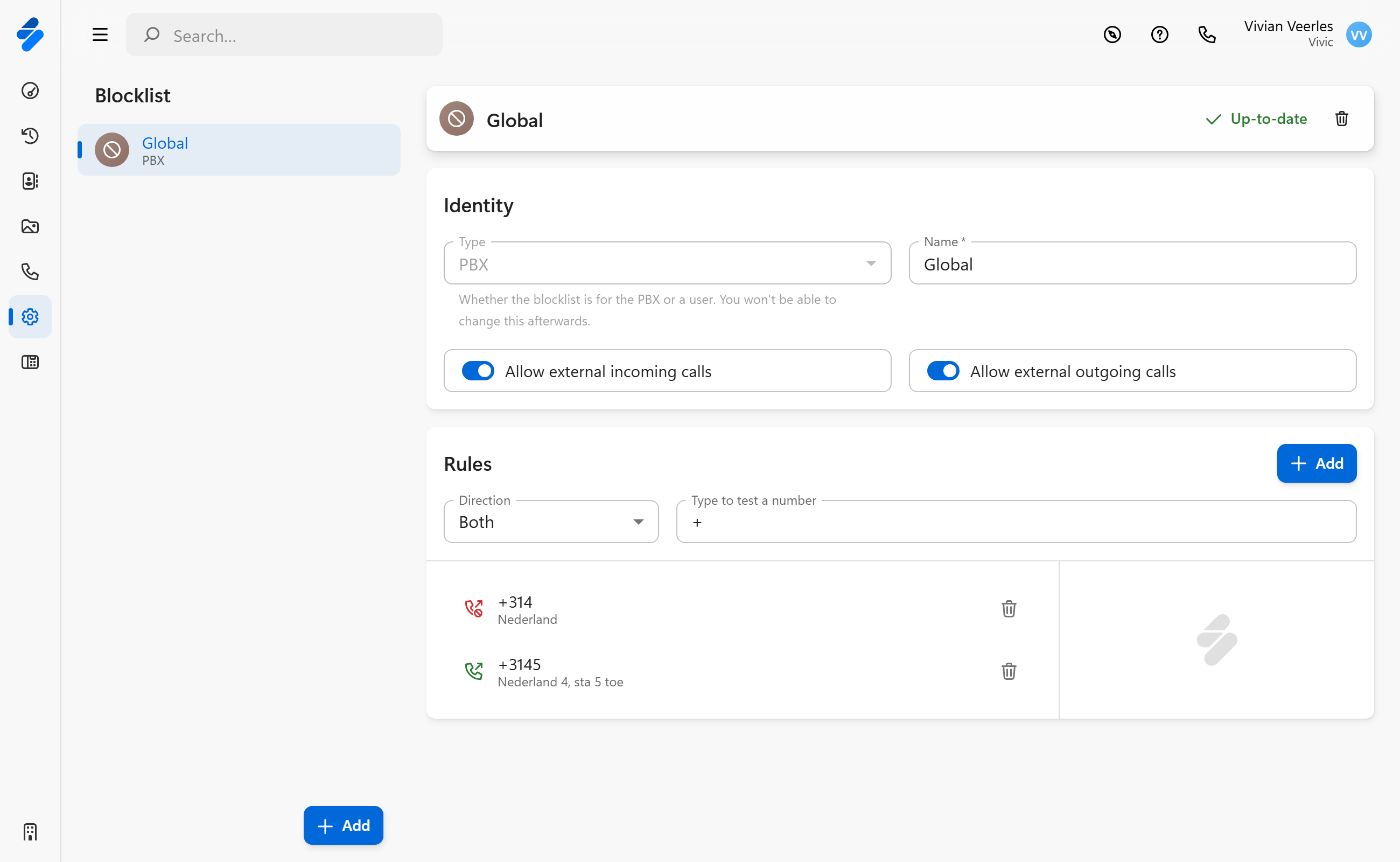Open Vivian Veerles user avatar
The image size is (1400, 862).
(1359, 35)
